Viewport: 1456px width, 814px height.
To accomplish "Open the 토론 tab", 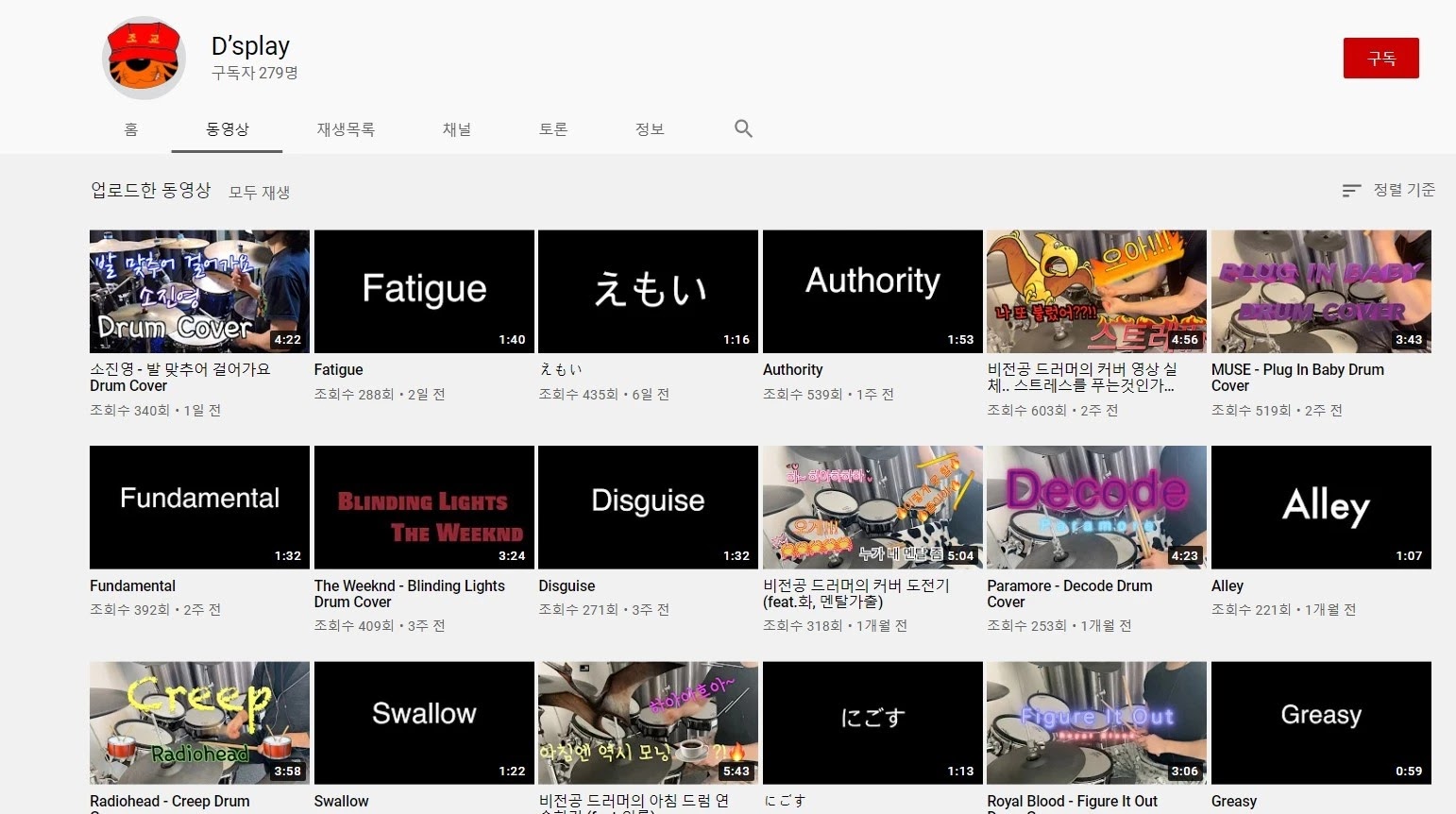I will pos(553,129).
